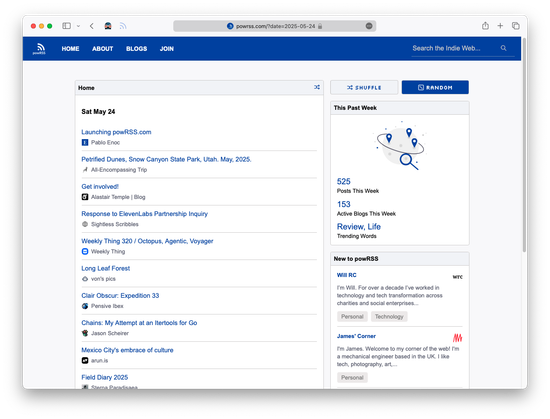Open the Field Diary 2025 post
550x419 pixels.
[x=105, y=378]
